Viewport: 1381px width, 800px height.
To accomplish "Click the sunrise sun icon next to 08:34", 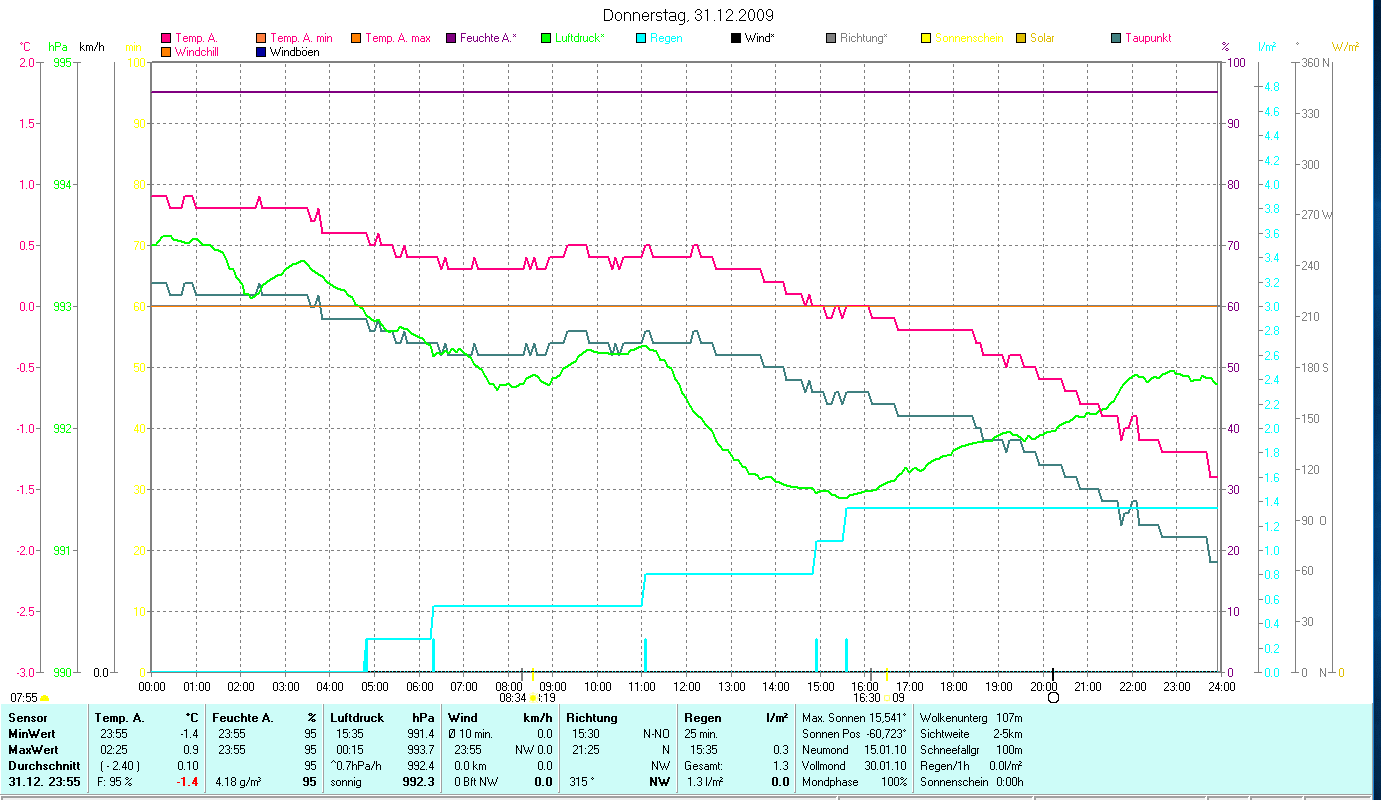I will click(x=532, y=698).
